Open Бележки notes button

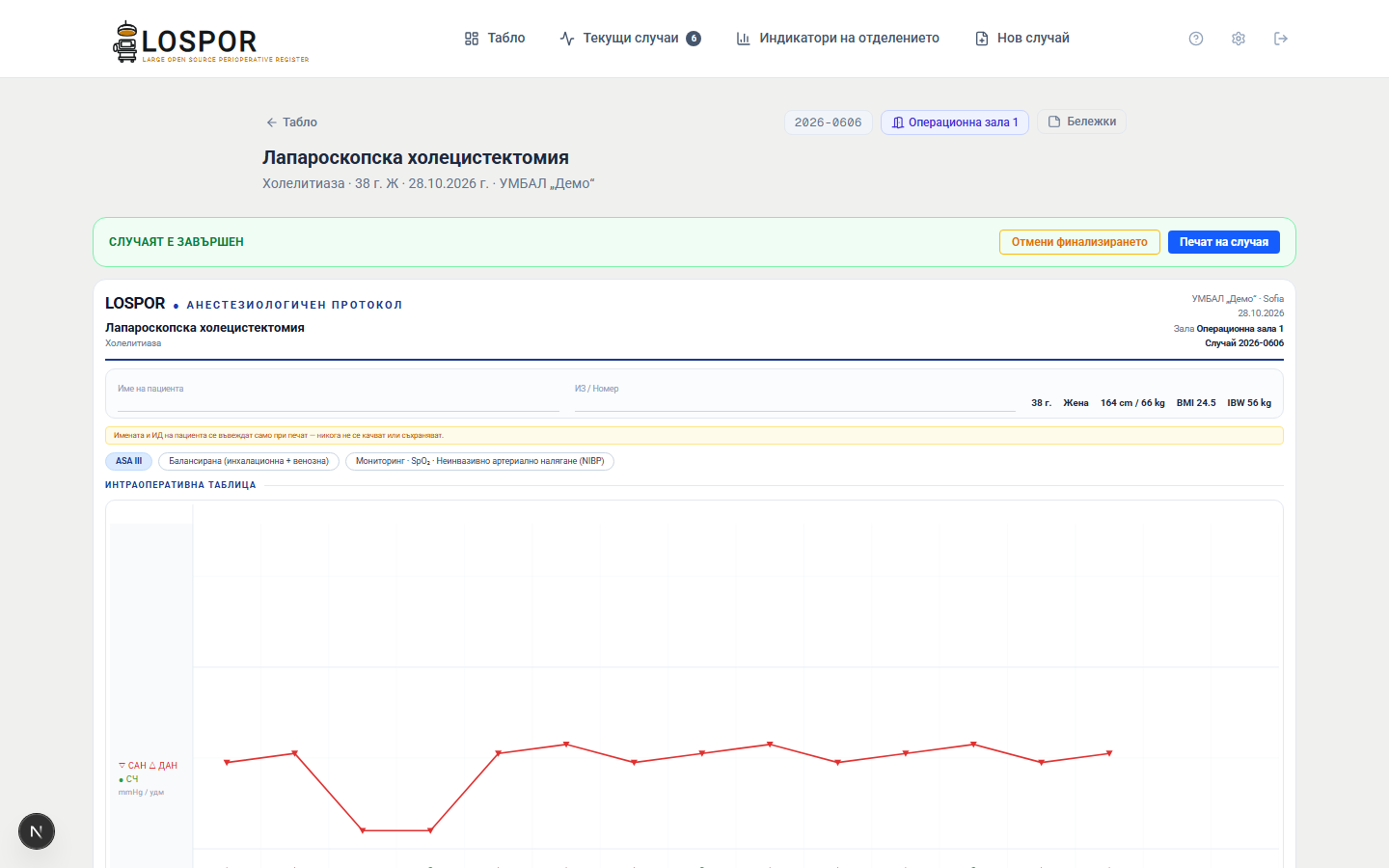coord(1082,122)
